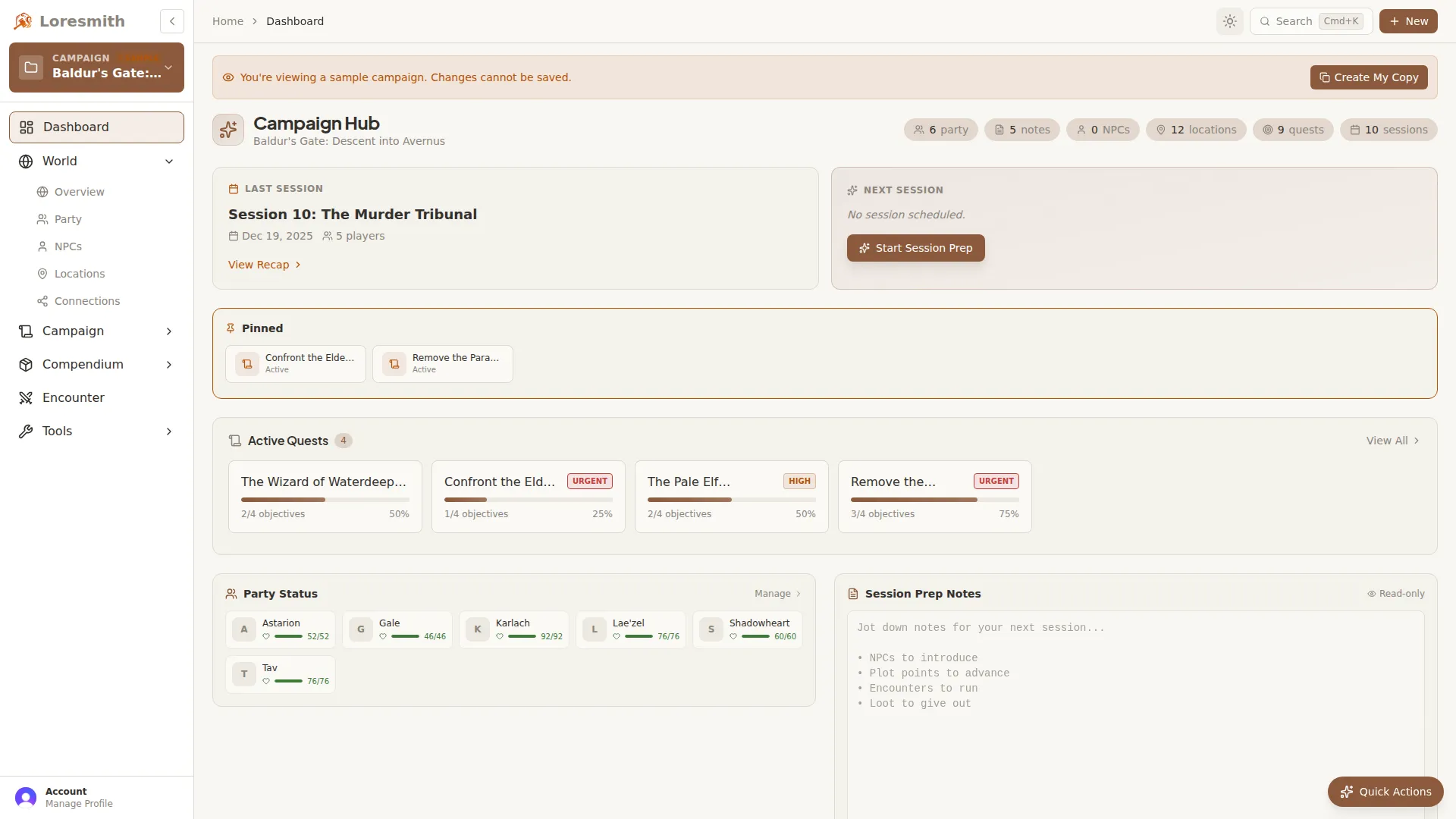Screen dimensions: 1456x819
Task: Select the Connections icon in sidebar
Action: tap(42, 301)
